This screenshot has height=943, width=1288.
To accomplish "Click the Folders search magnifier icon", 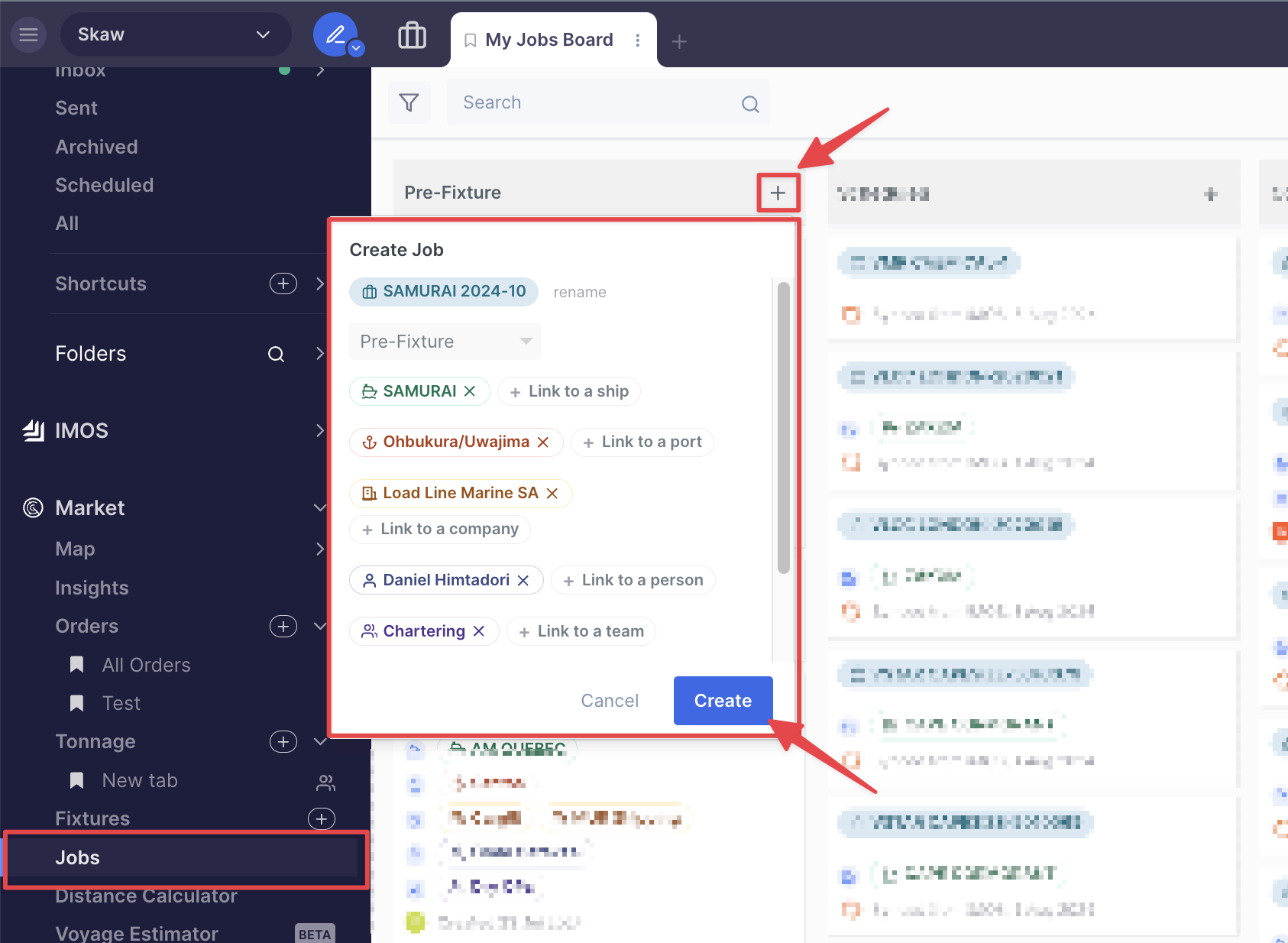I will pos(276,354).
